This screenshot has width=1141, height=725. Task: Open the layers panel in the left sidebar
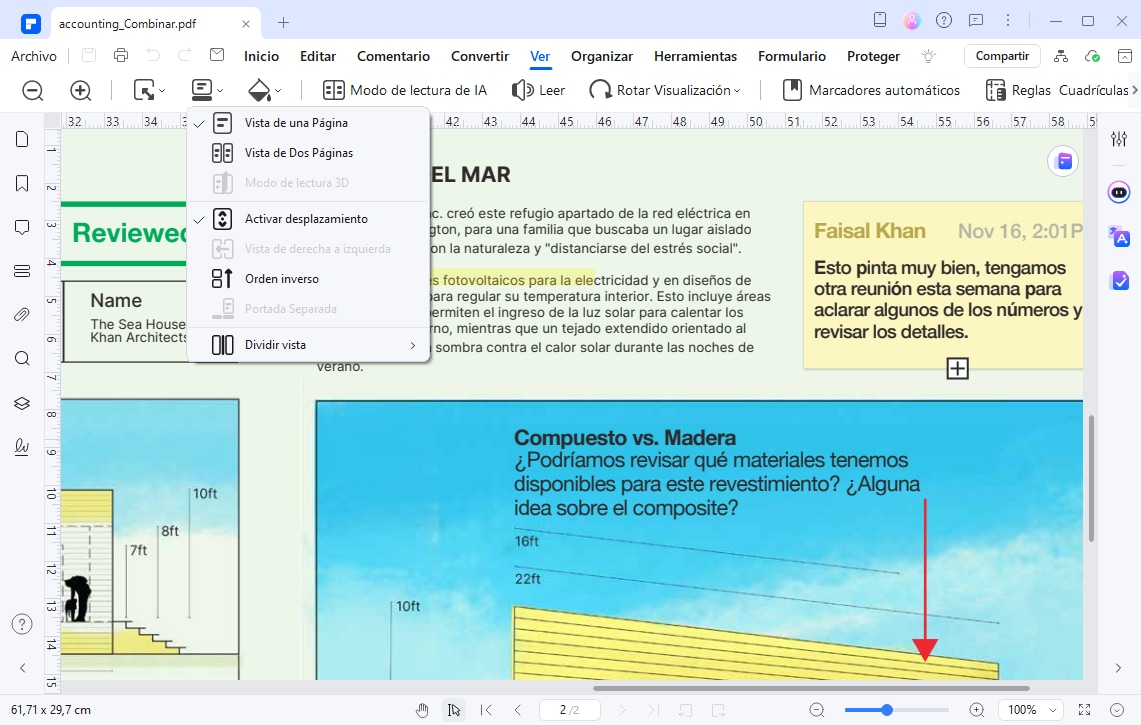[22, 403]
